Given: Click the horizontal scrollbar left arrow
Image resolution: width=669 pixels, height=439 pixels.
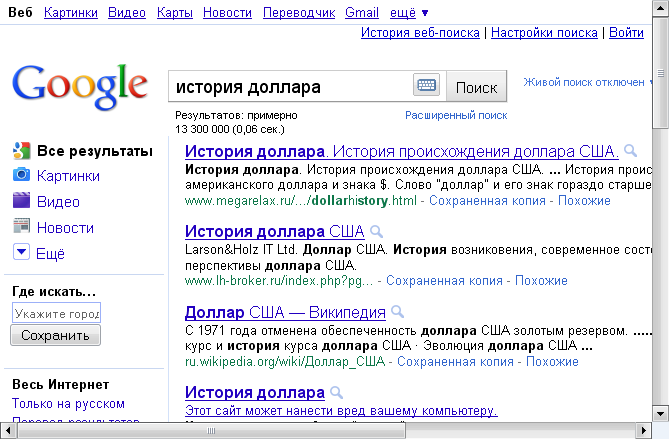Looking at the screenshot, I should (8, 430).
